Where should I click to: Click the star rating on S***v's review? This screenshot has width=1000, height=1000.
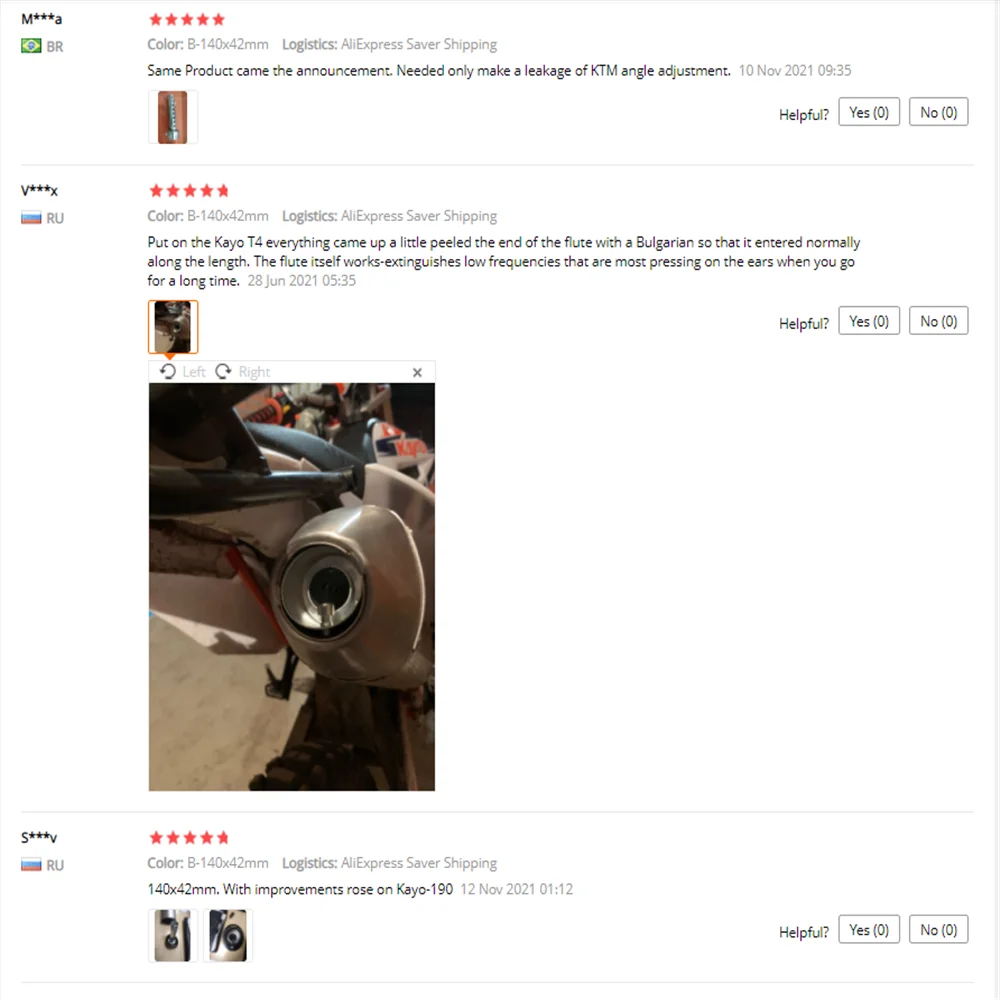tap(188, 837)
